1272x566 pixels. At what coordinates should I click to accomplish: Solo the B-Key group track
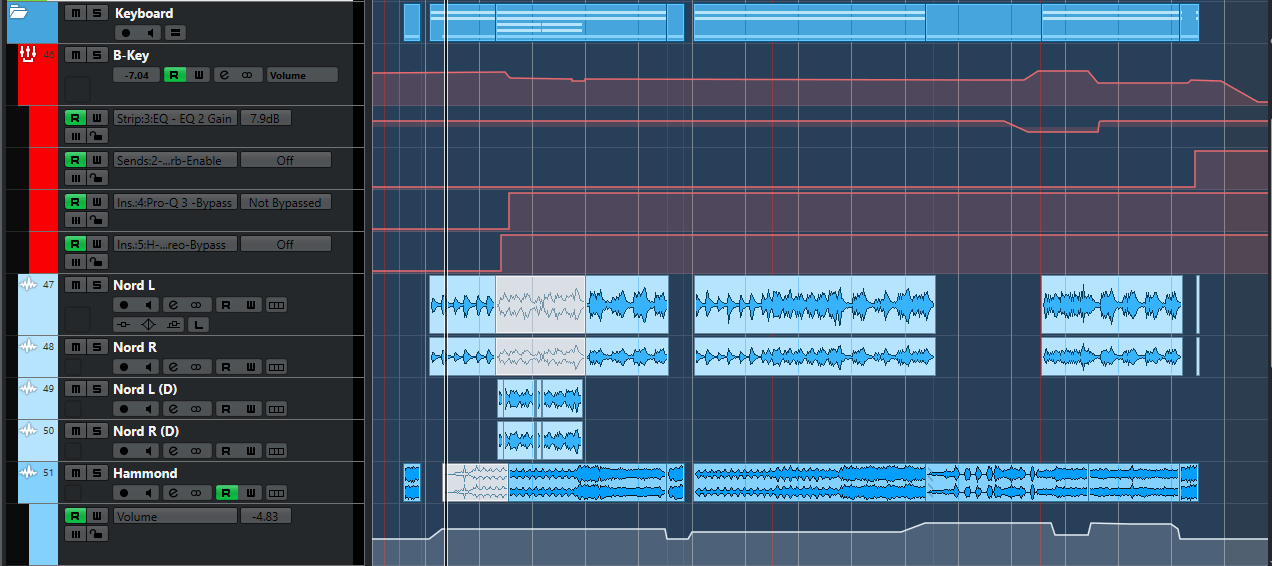tap(96, 55)
